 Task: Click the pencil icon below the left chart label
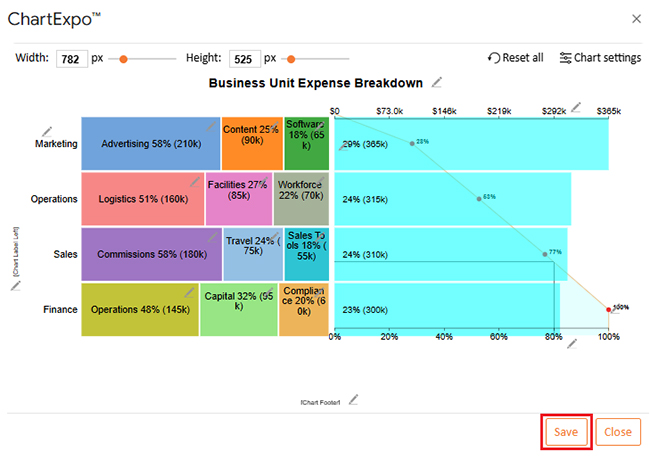[x=15, y=285]
